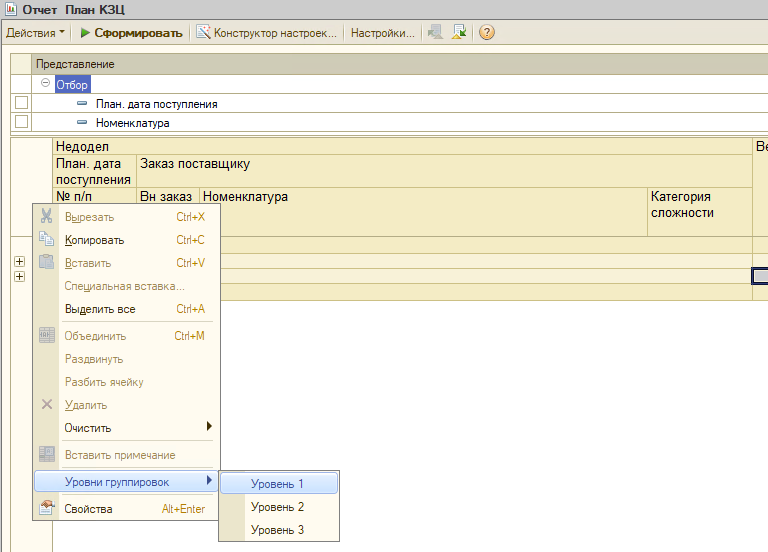Select the Отбор tree item

[x=72, y=84]
